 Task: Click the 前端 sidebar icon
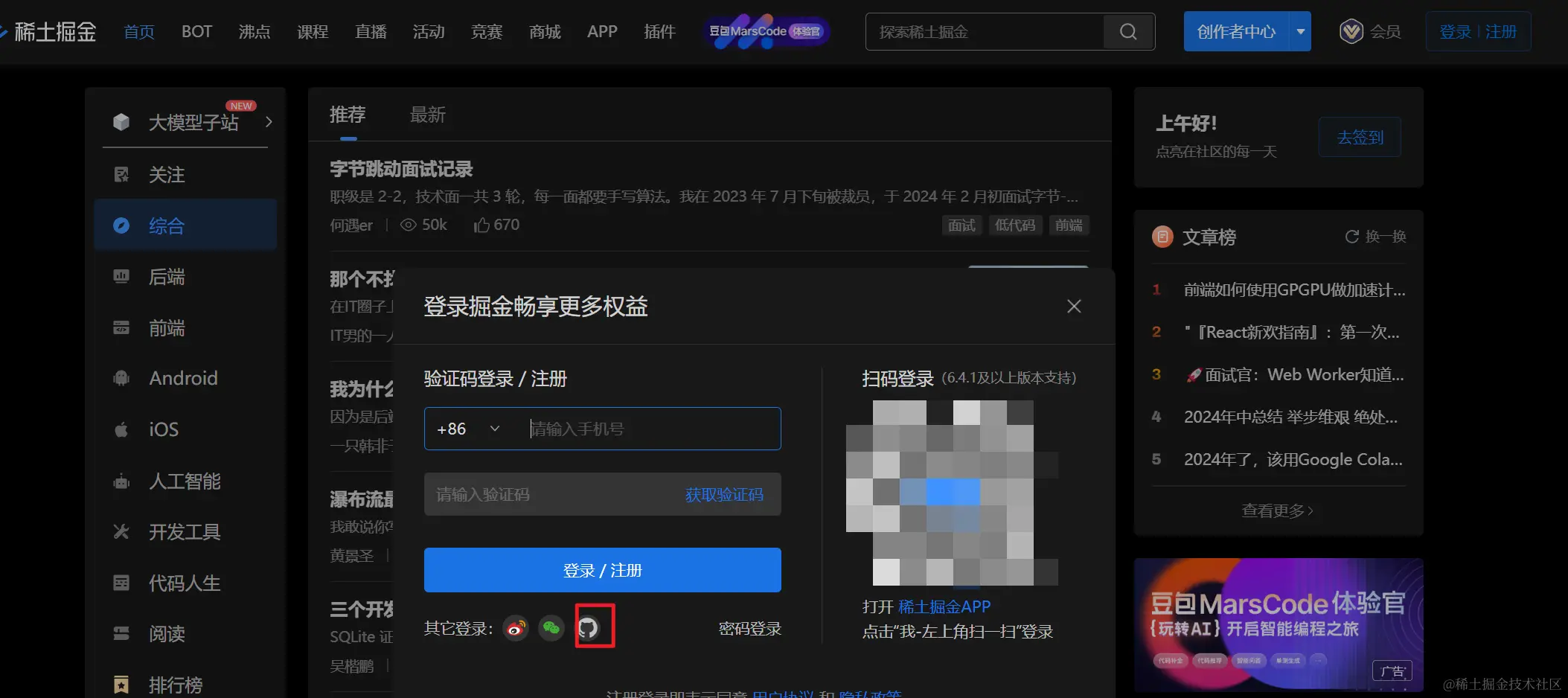[x=121, y=328]
